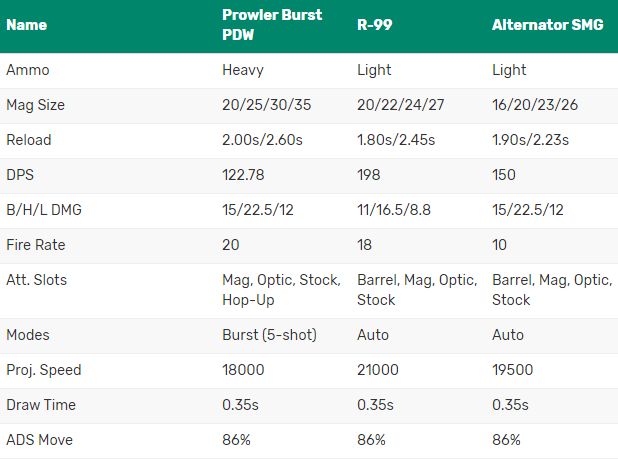Image resolution: width=618 pixels, height=459 pixels.
Task: Select the Alternator SMG column header
Action: 547,25
